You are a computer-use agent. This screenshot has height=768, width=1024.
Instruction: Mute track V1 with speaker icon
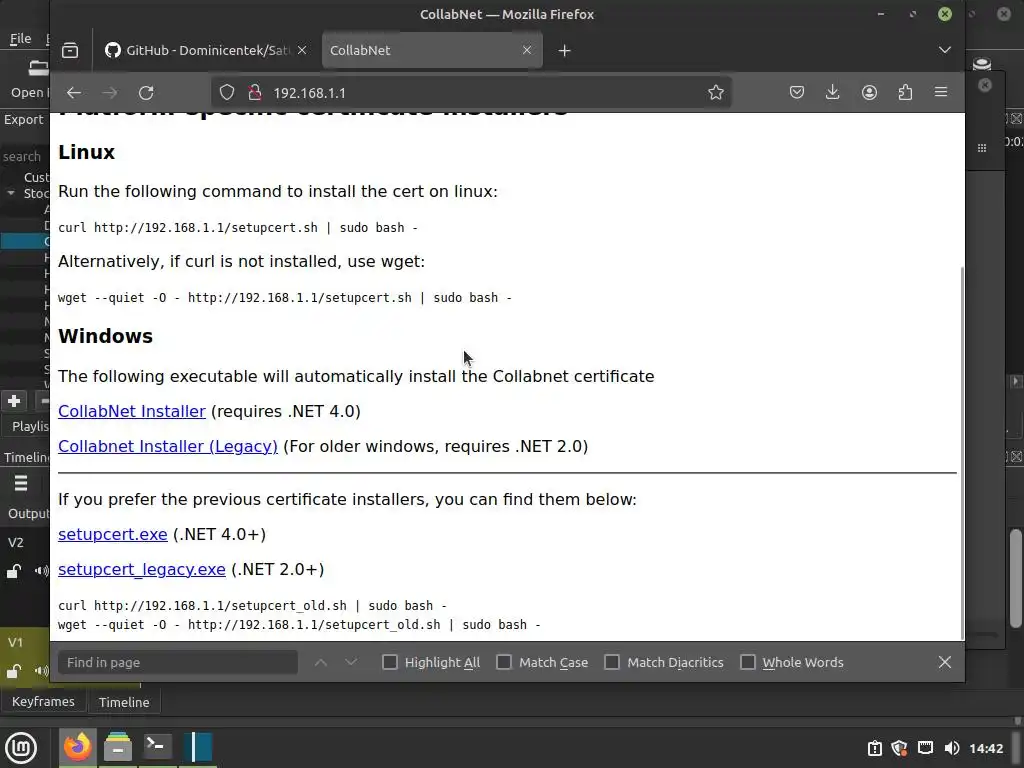coord(42,671)
